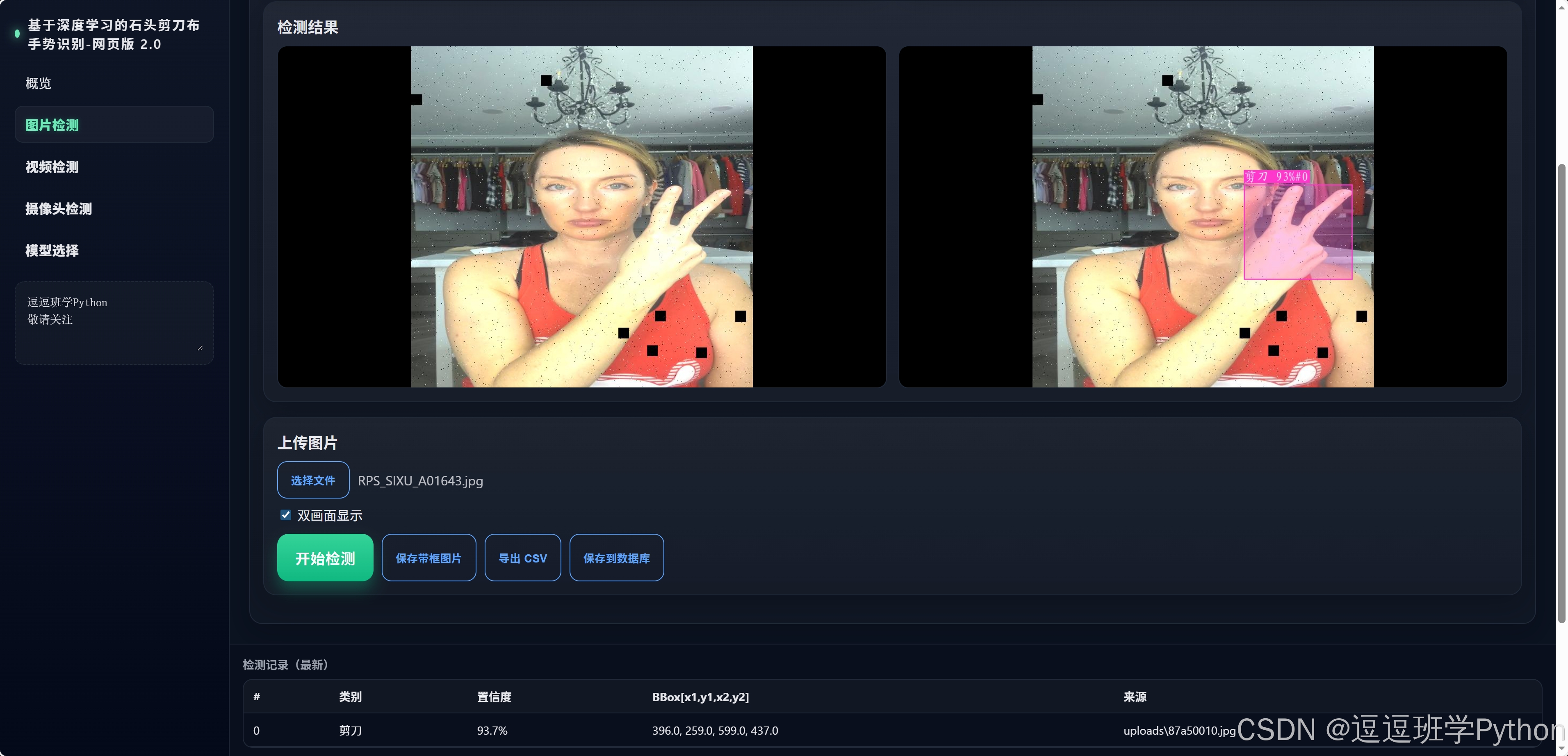Image resolution: width=1568 pixels, height=756 pixels.
Task: Click the green status dot beside title
Action: pyautogui.click(x=17, y=34)
